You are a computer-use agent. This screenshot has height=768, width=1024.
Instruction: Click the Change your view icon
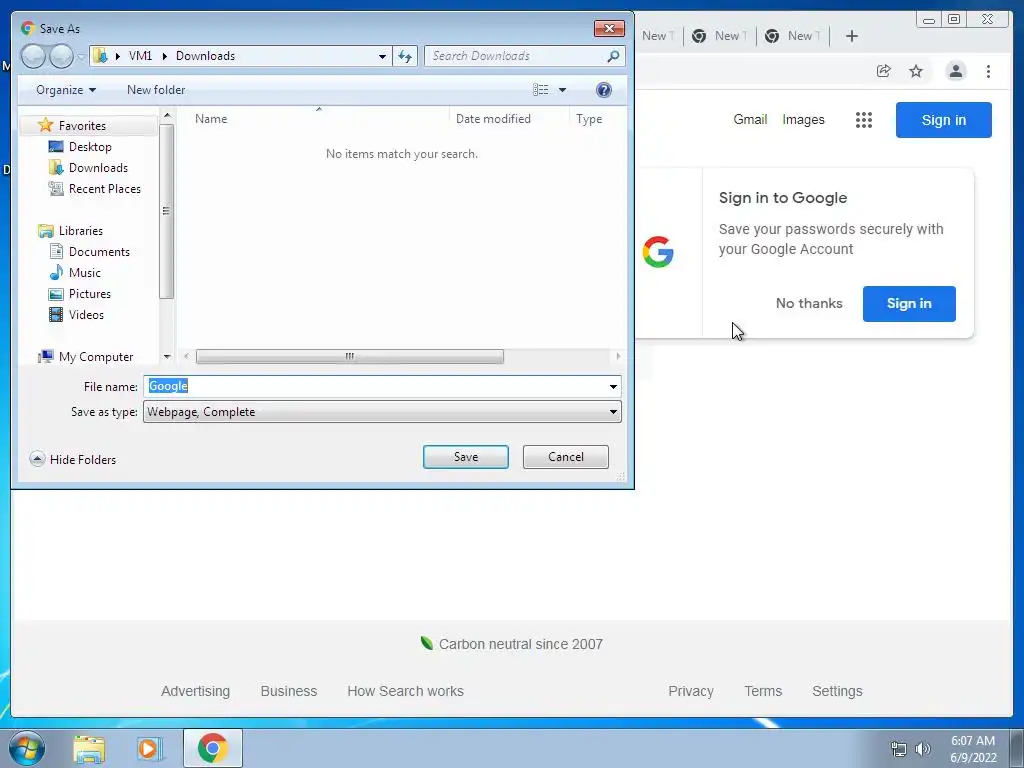point(541,89)
